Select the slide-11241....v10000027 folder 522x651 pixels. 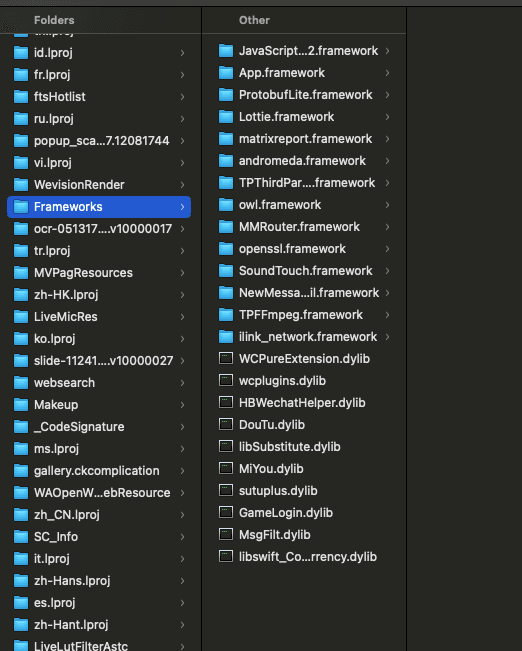point(103,361)
